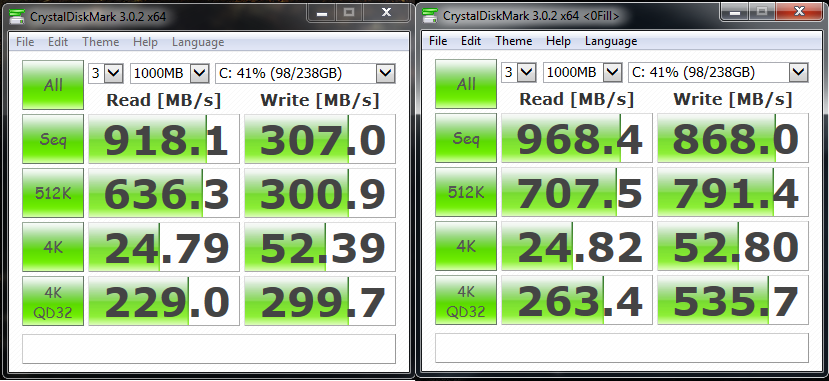Run 512K test in 0Fill window
This screenshot has width=829, height=381.
(x=466, y=192)
